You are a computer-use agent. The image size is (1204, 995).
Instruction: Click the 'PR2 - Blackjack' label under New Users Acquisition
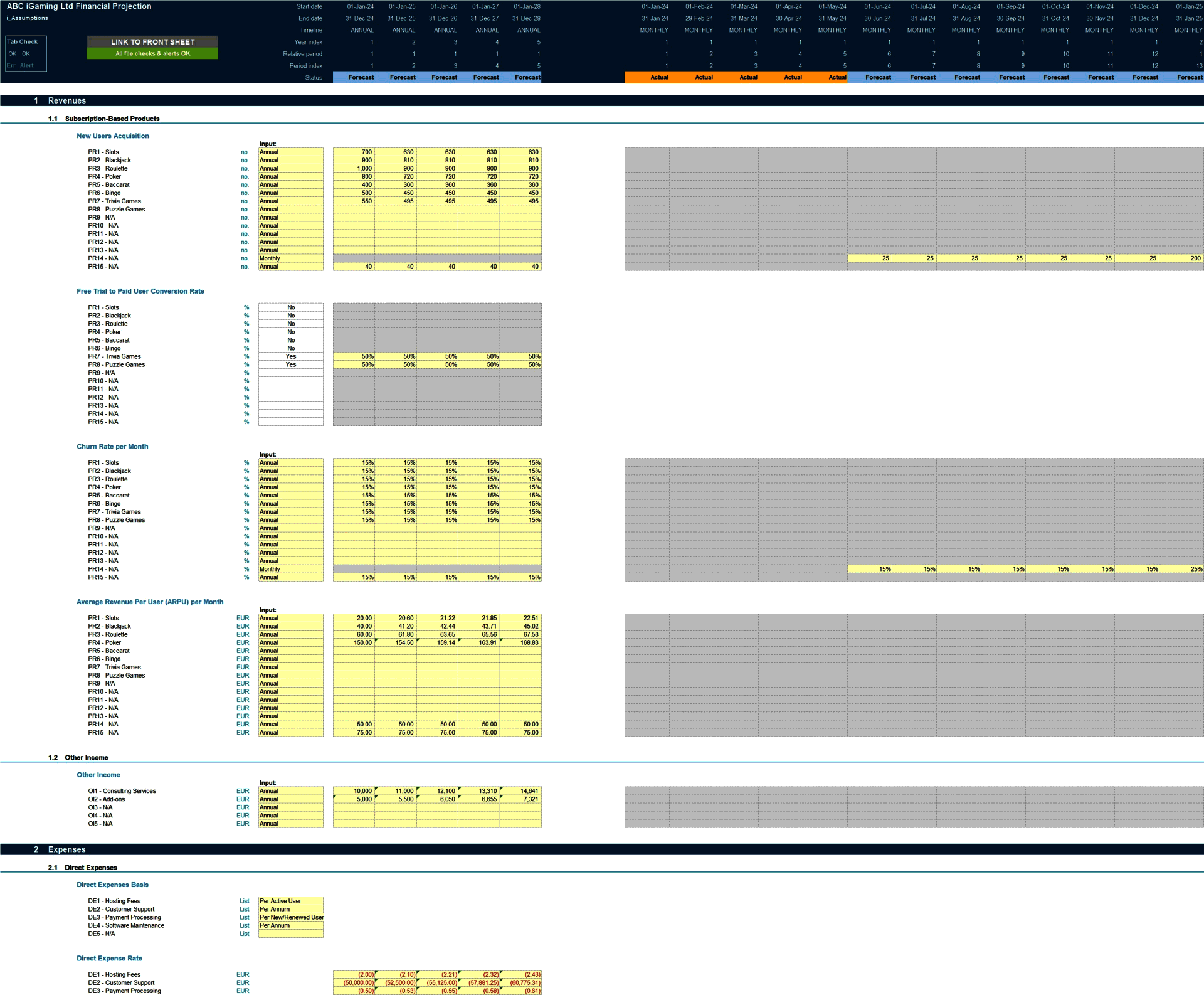pos(109,160)
